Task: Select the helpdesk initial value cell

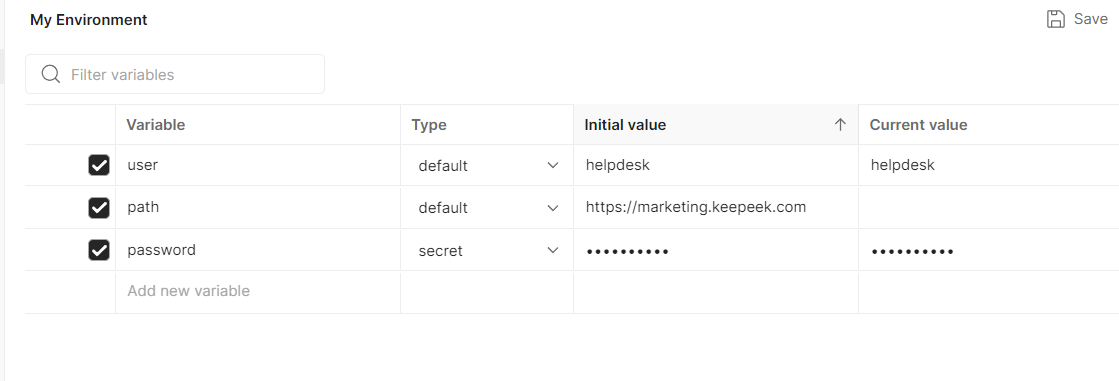Action: coord(716,166)
